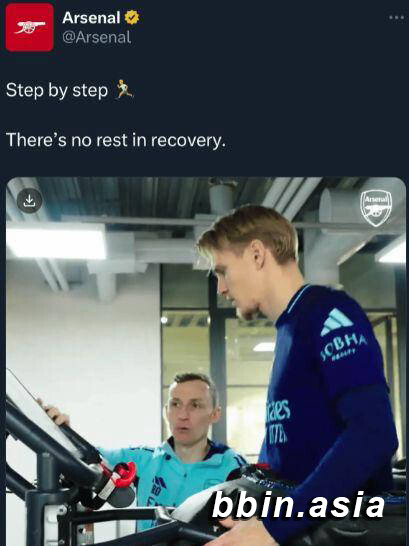Click the "Step by step" tweet text
This screenshot has height=546, width=409.
click(x=57, y=91)
